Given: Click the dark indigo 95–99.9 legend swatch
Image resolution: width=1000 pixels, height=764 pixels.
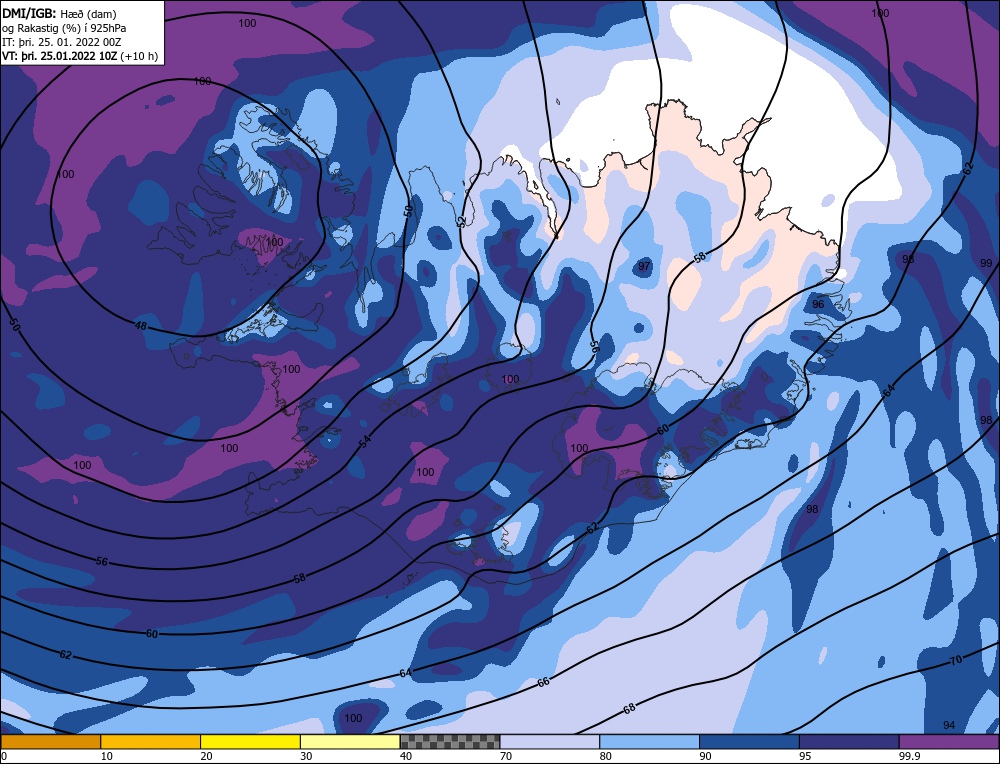Looking at the screenshot, I should click(x=849, y=742).
